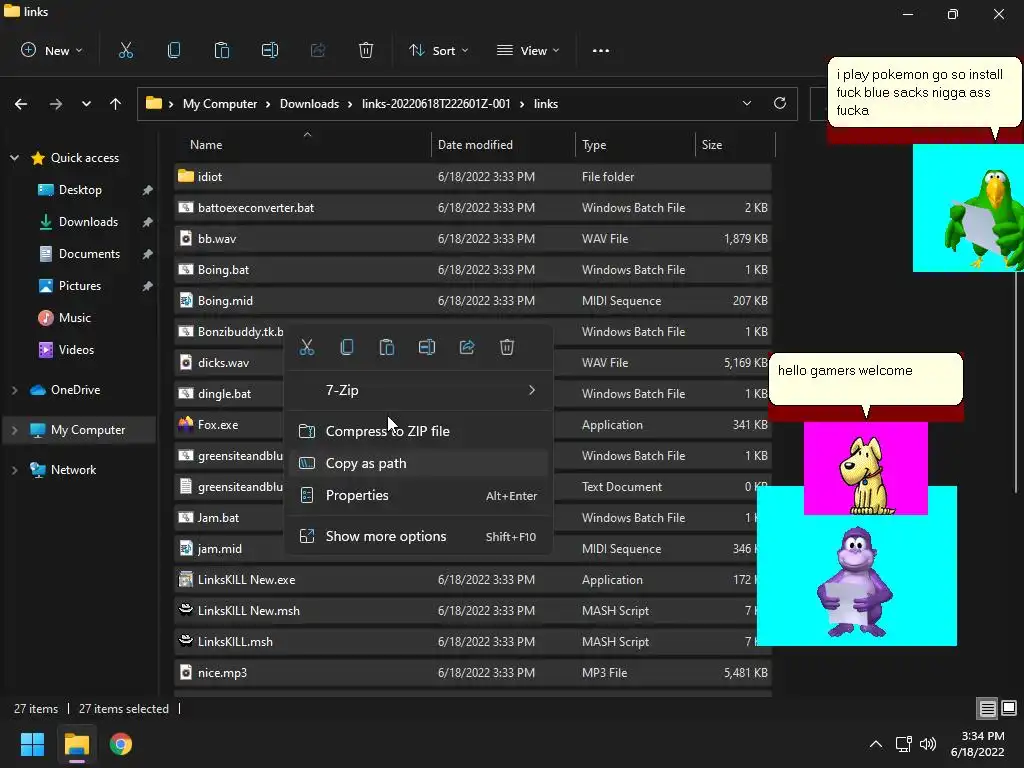Open recent locations dropdown arrow
1024x768 pixels.
tap(86, 104)
